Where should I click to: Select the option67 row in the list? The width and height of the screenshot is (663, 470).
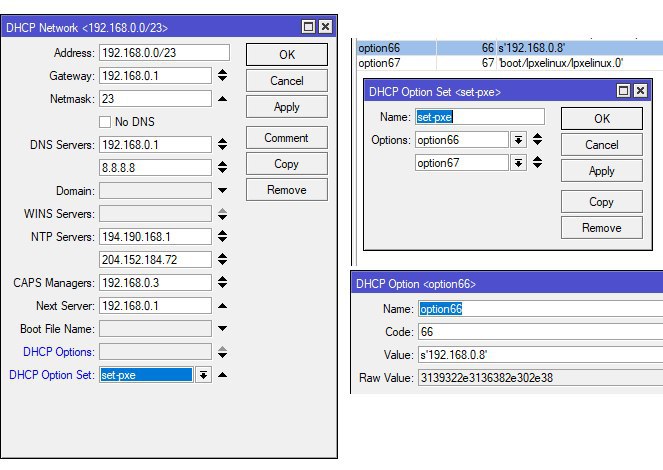510,63
